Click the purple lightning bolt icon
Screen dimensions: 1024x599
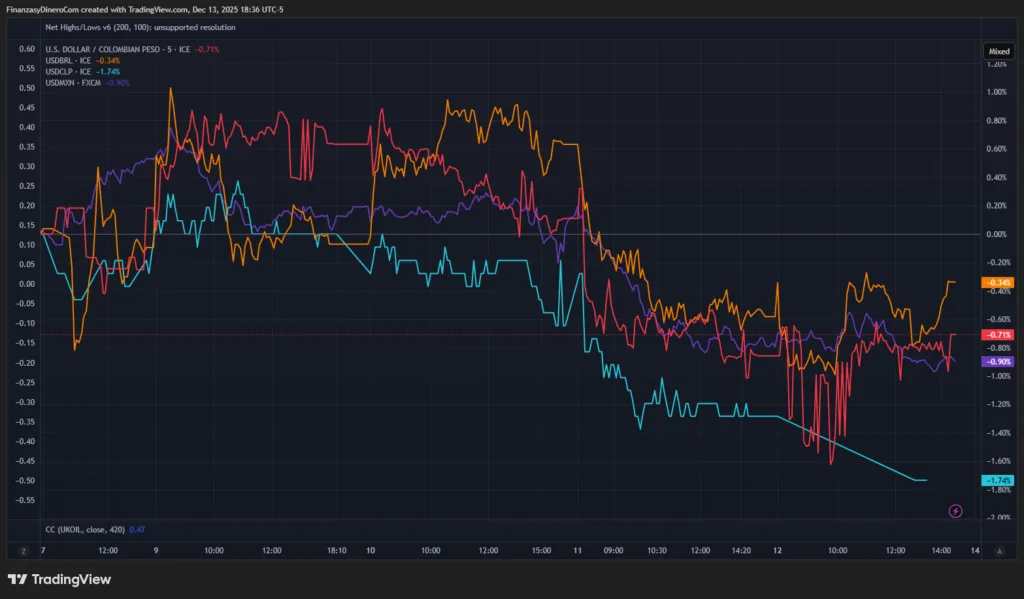point(955,511)
